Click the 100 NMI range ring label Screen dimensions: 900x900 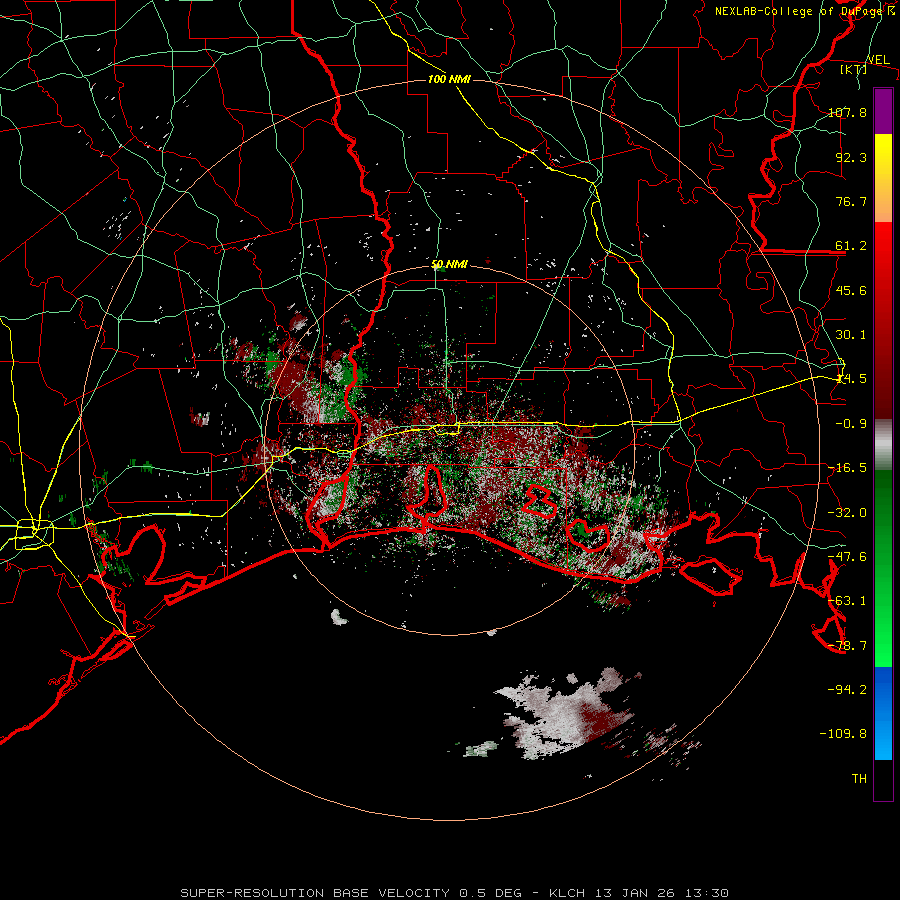point(449,79)
